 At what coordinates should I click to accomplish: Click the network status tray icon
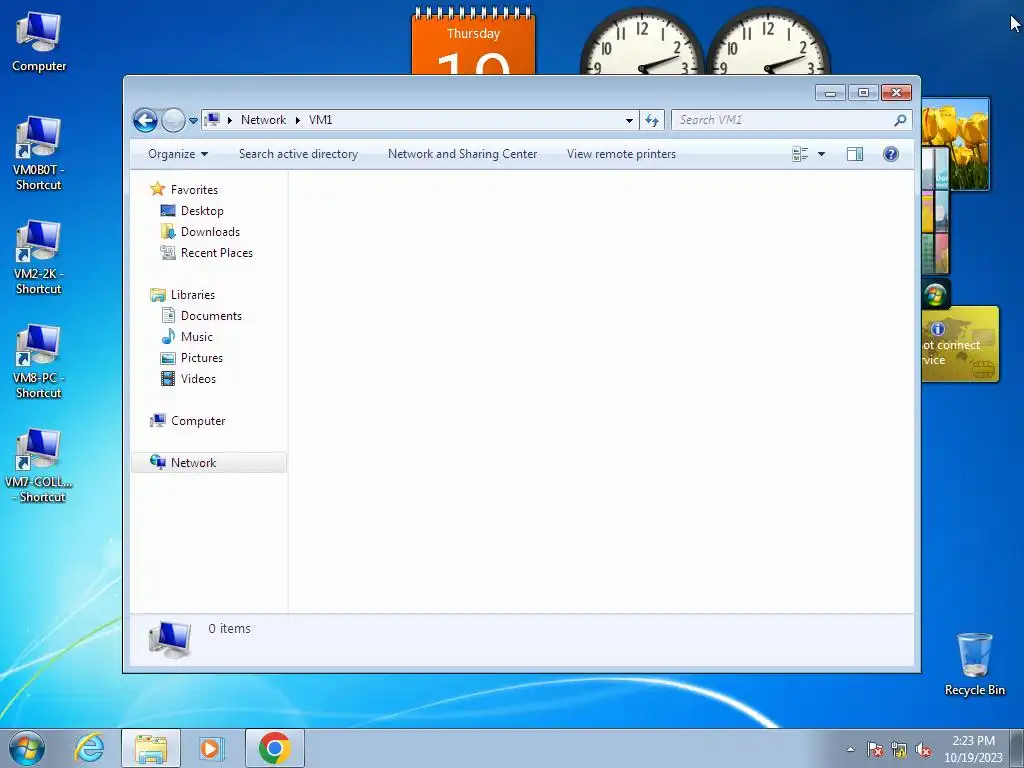tap(899, 750)
